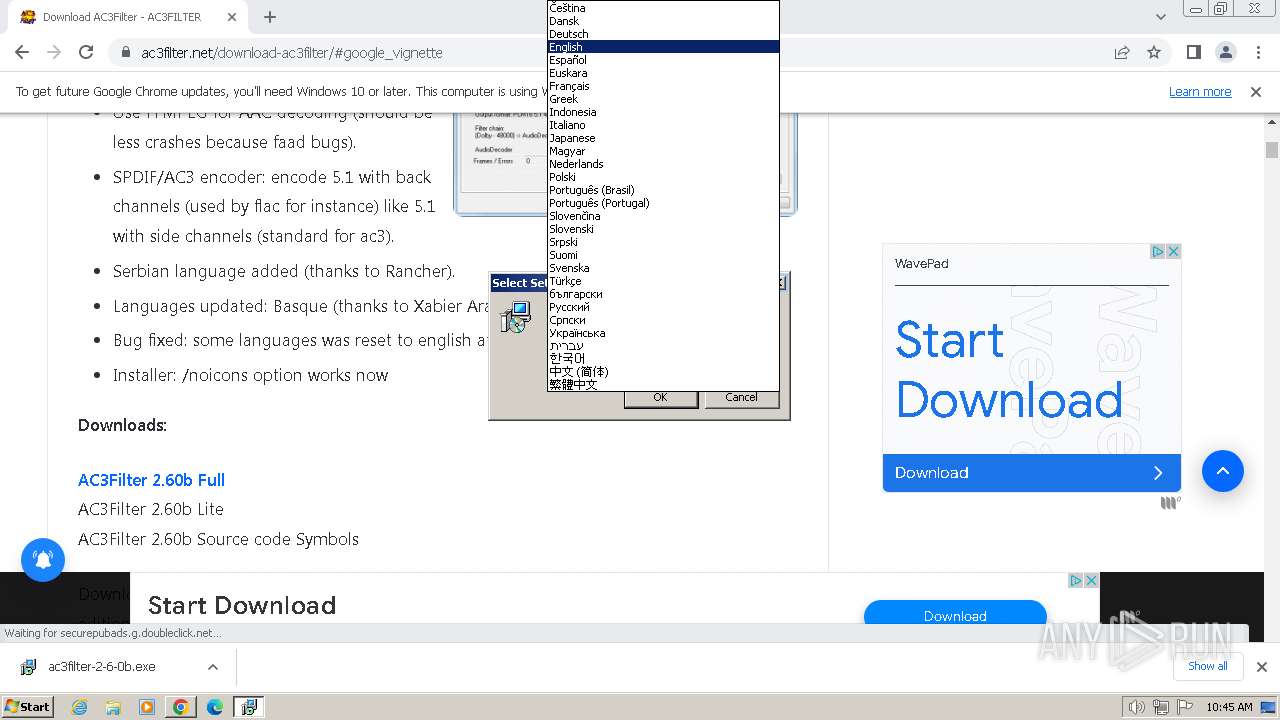Viewport: 1280px width, 720px height.
Task: Select Français as the language
Action: point(663,86)
